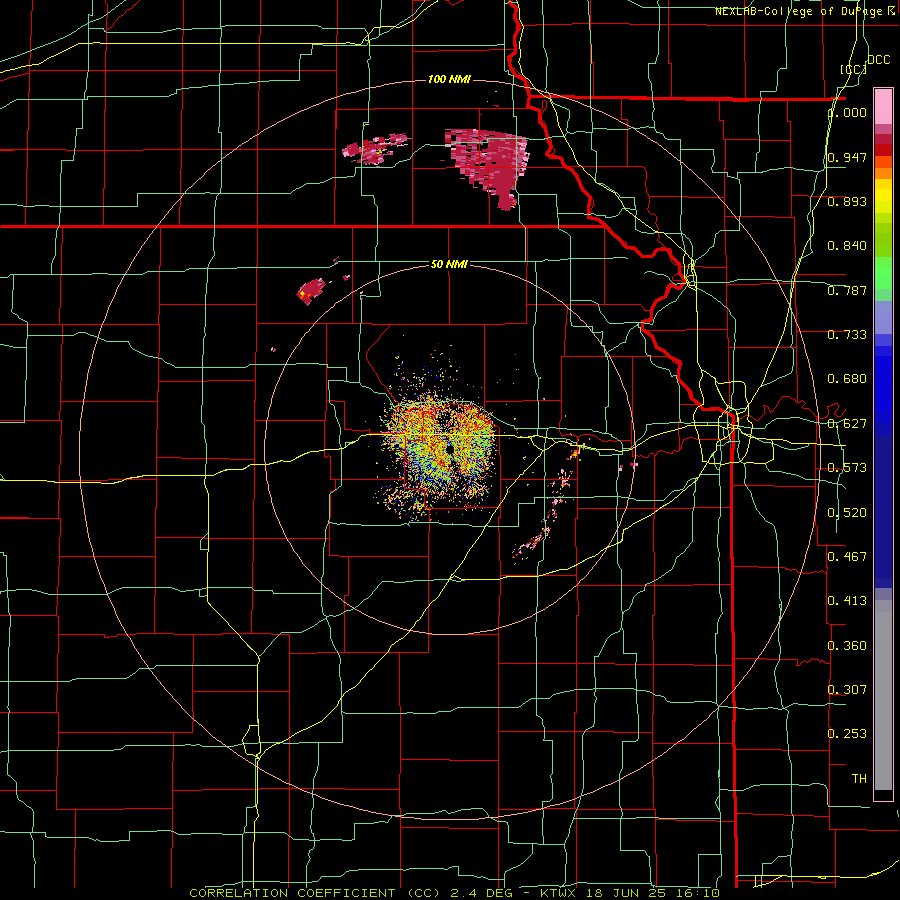Click the KTWX station identifier in the caption

coord(558,893)
